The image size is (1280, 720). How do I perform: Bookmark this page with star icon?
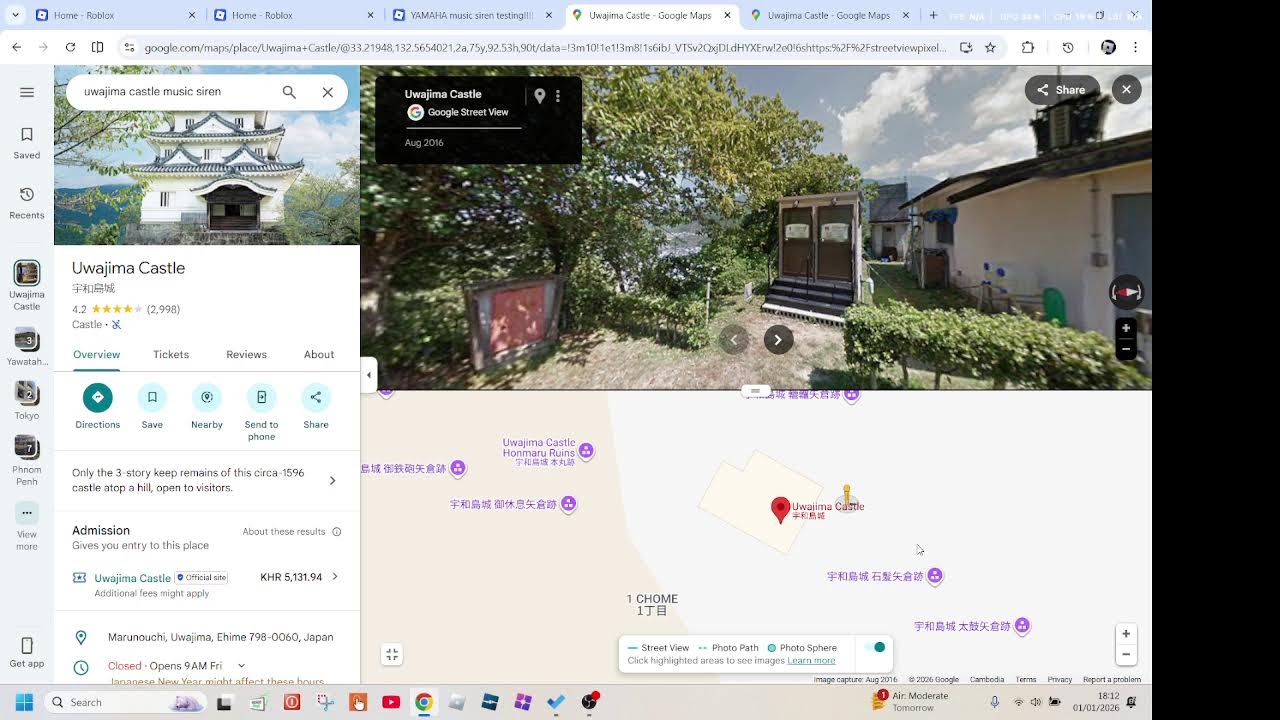pyautogui.click(x=990, y=47)
